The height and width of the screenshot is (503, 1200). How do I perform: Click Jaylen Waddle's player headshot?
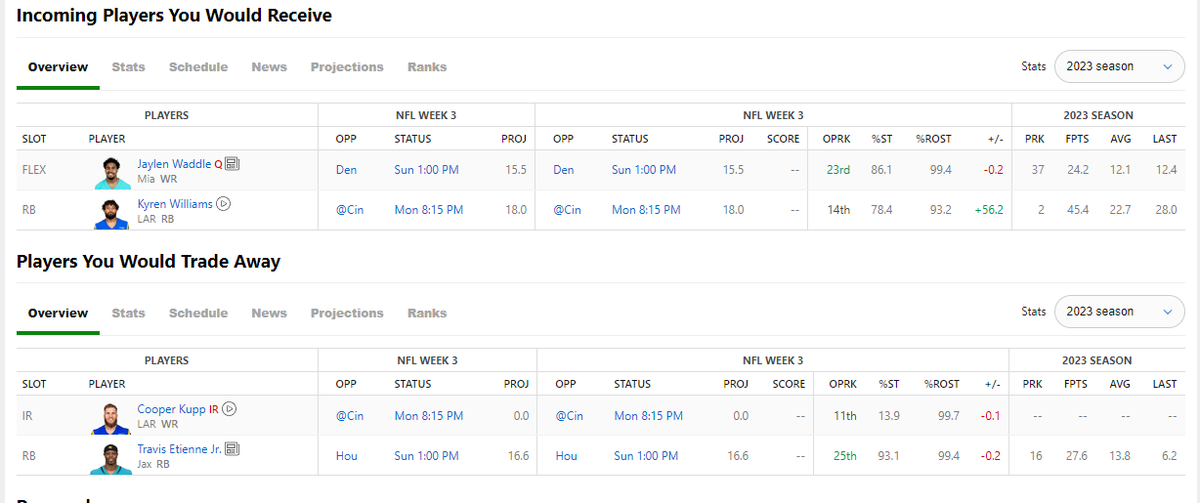[113, 170]
